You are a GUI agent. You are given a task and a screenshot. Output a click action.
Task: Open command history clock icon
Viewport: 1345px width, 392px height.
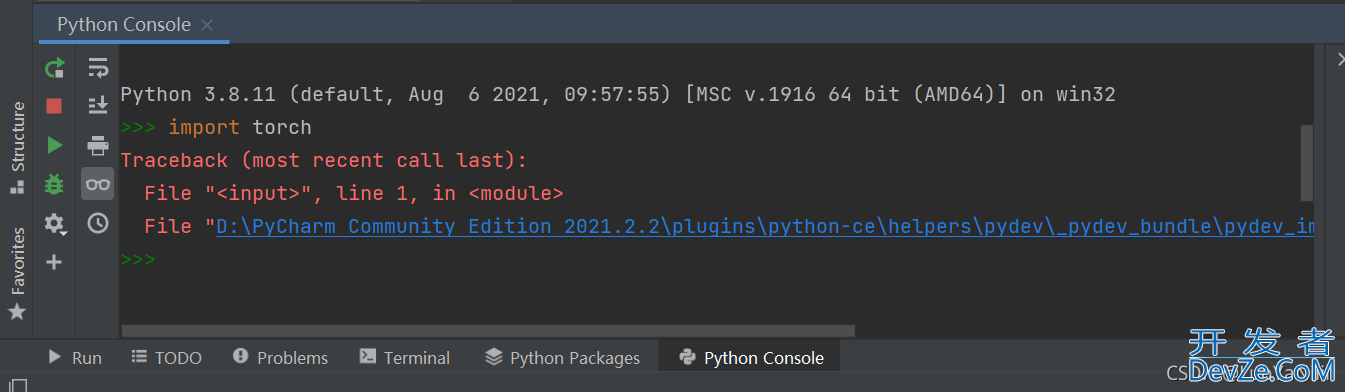click(98, 223)
